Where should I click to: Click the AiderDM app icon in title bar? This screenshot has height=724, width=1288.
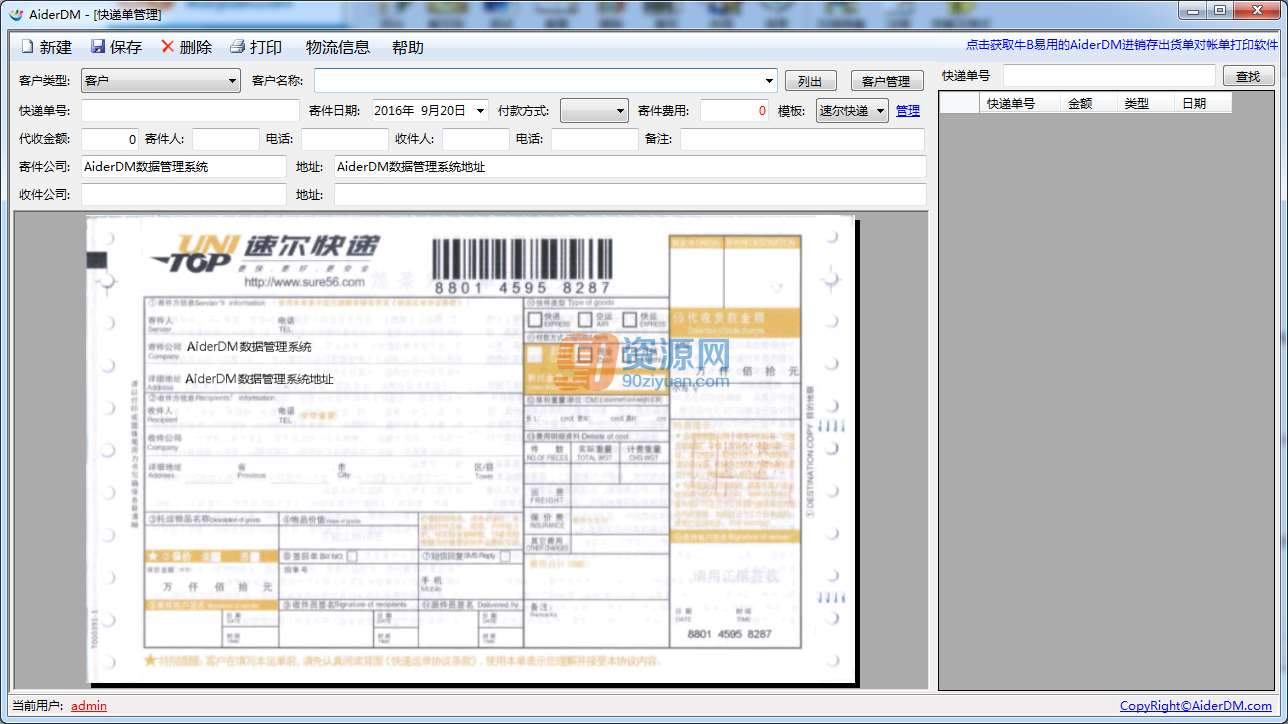[15, 14]
